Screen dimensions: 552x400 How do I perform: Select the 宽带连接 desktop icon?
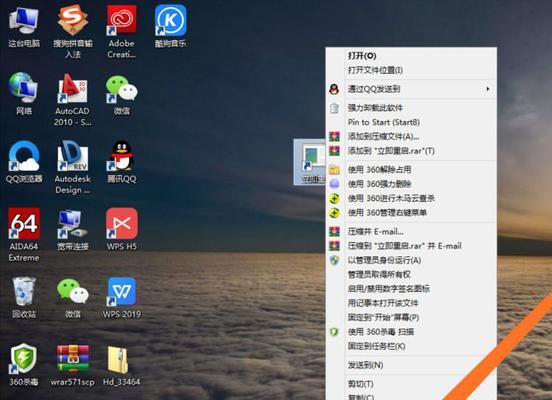(x=73, y=230)
